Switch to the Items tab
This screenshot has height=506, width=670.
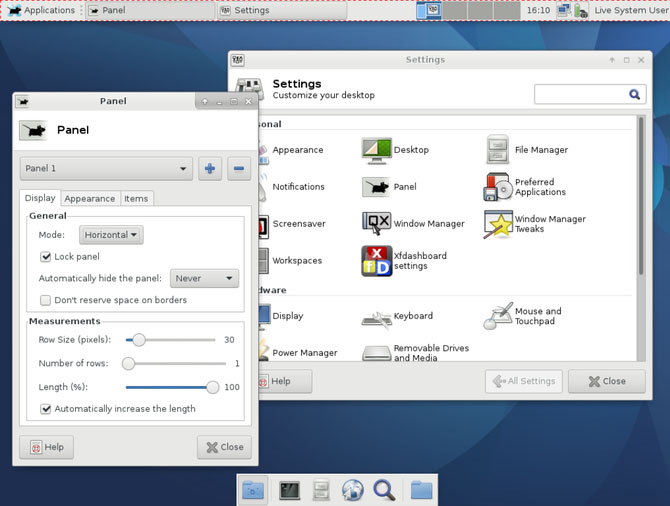136,199
